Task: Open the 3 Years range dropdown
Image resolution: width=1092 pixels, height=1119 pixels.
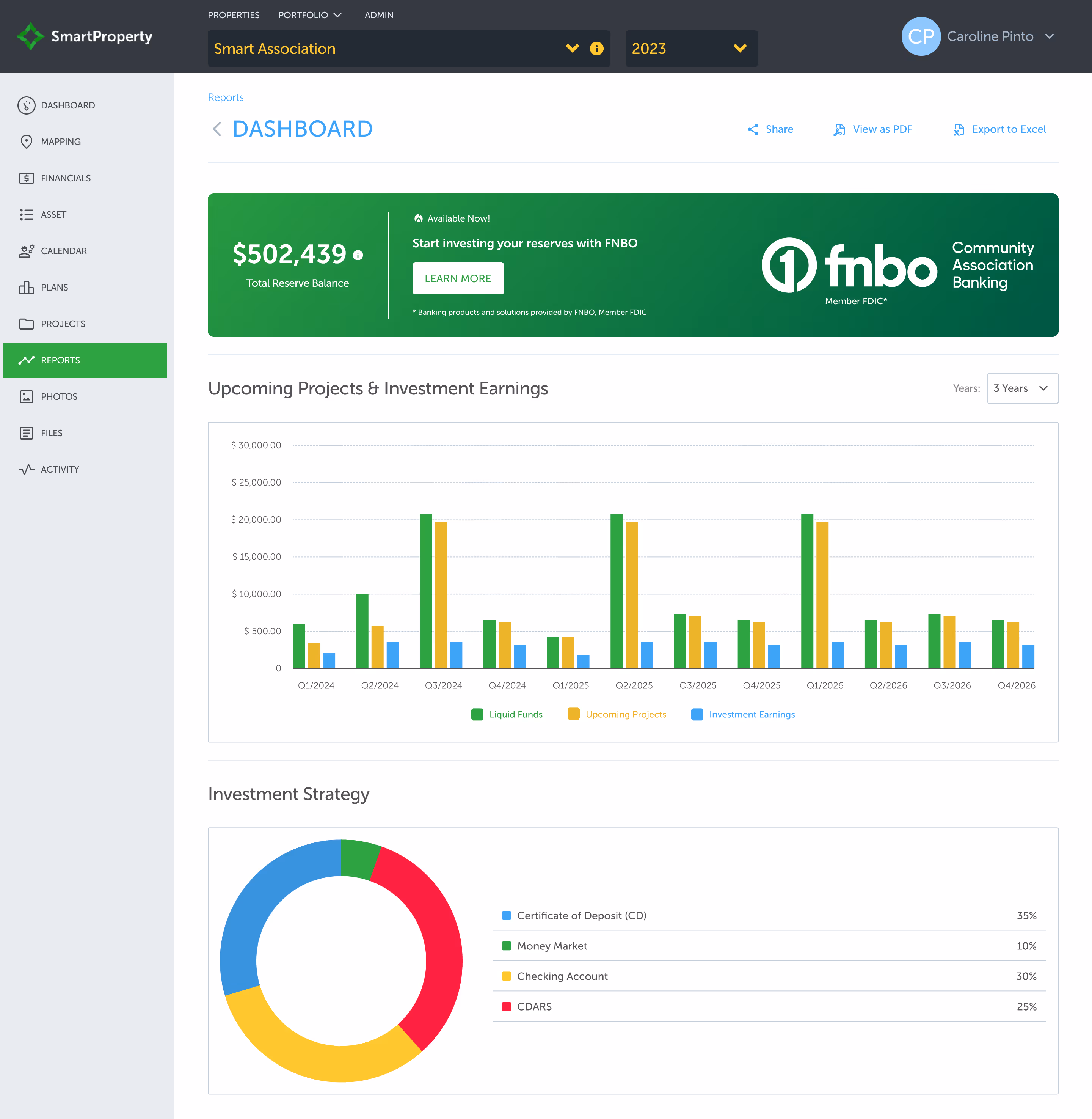Action: (x=1022, y=388)
